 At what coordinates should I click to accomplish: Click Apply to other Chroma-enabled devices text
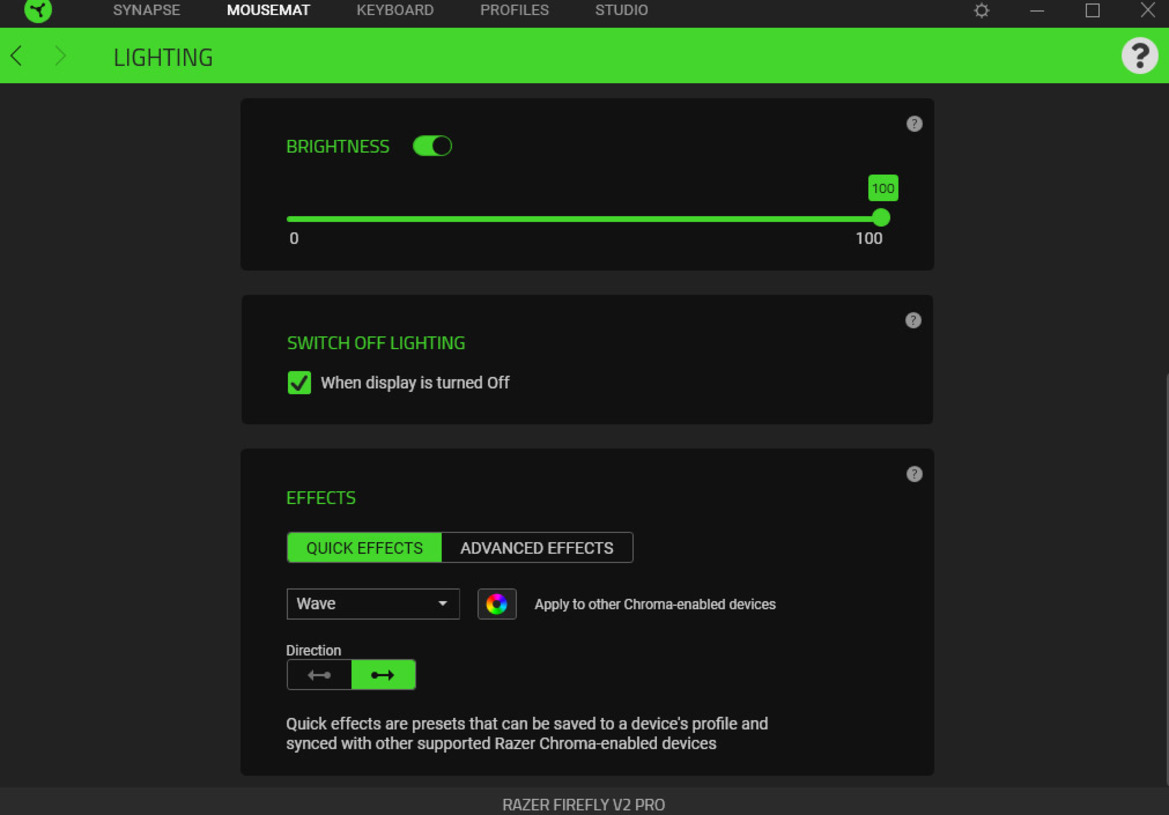pos(655,605)
